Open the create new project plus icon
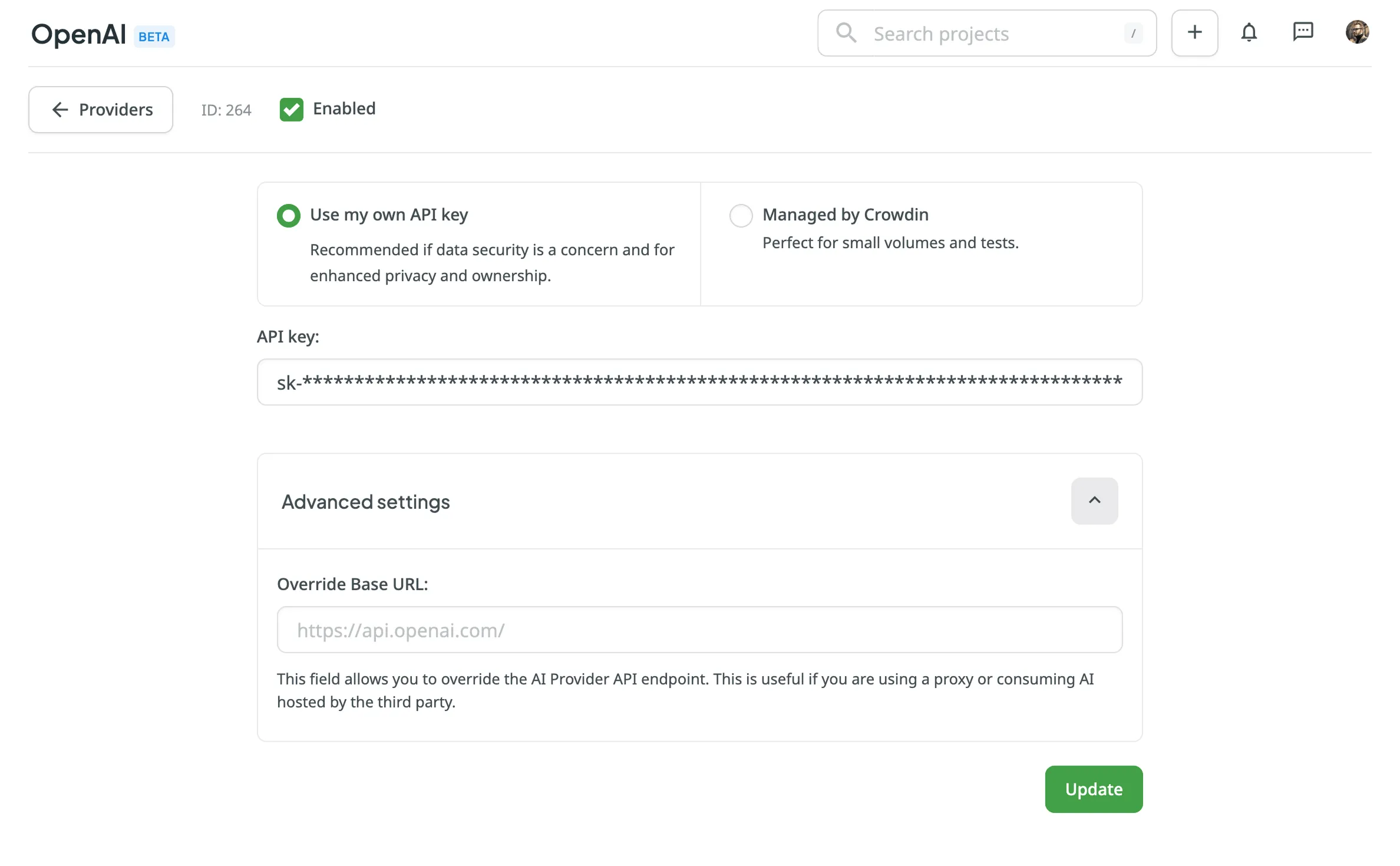 [1194, 32]
